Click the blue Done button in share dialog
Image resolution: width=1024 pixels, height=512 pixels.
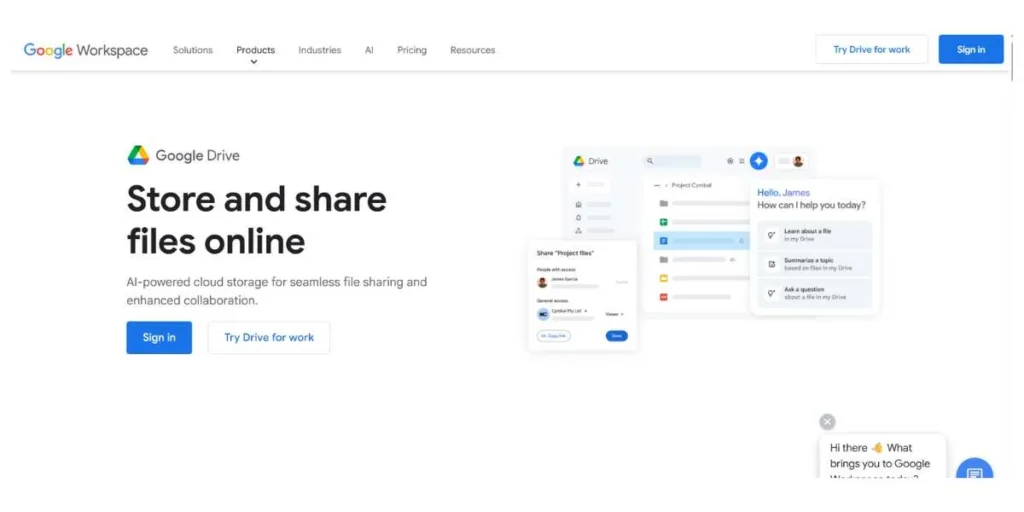[616, 336]
